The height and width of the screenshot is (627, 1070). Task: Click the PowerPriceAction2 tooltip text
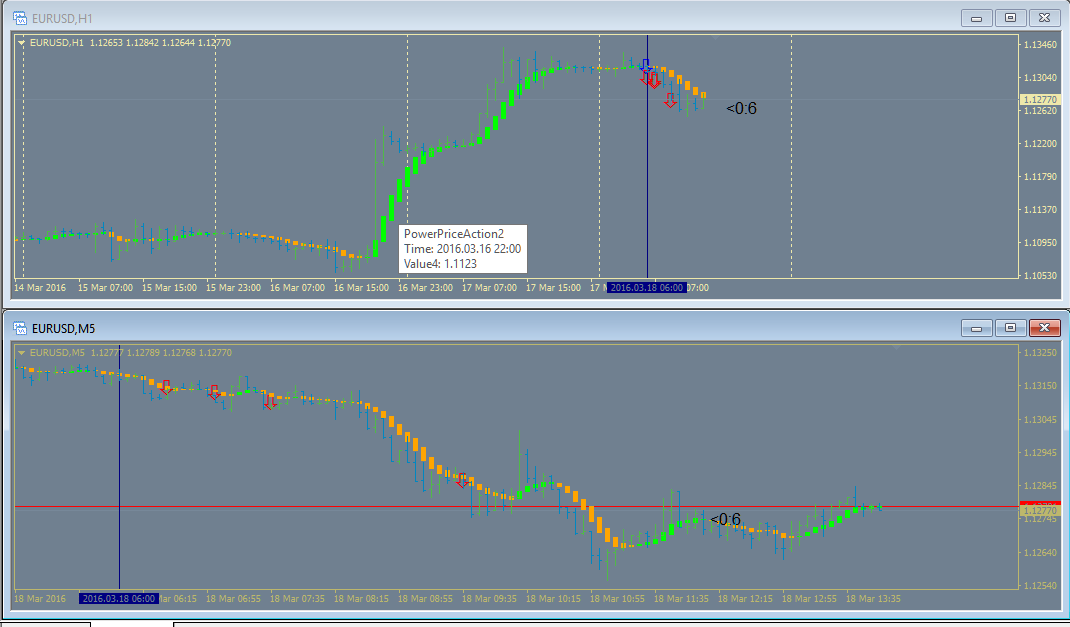454,234
